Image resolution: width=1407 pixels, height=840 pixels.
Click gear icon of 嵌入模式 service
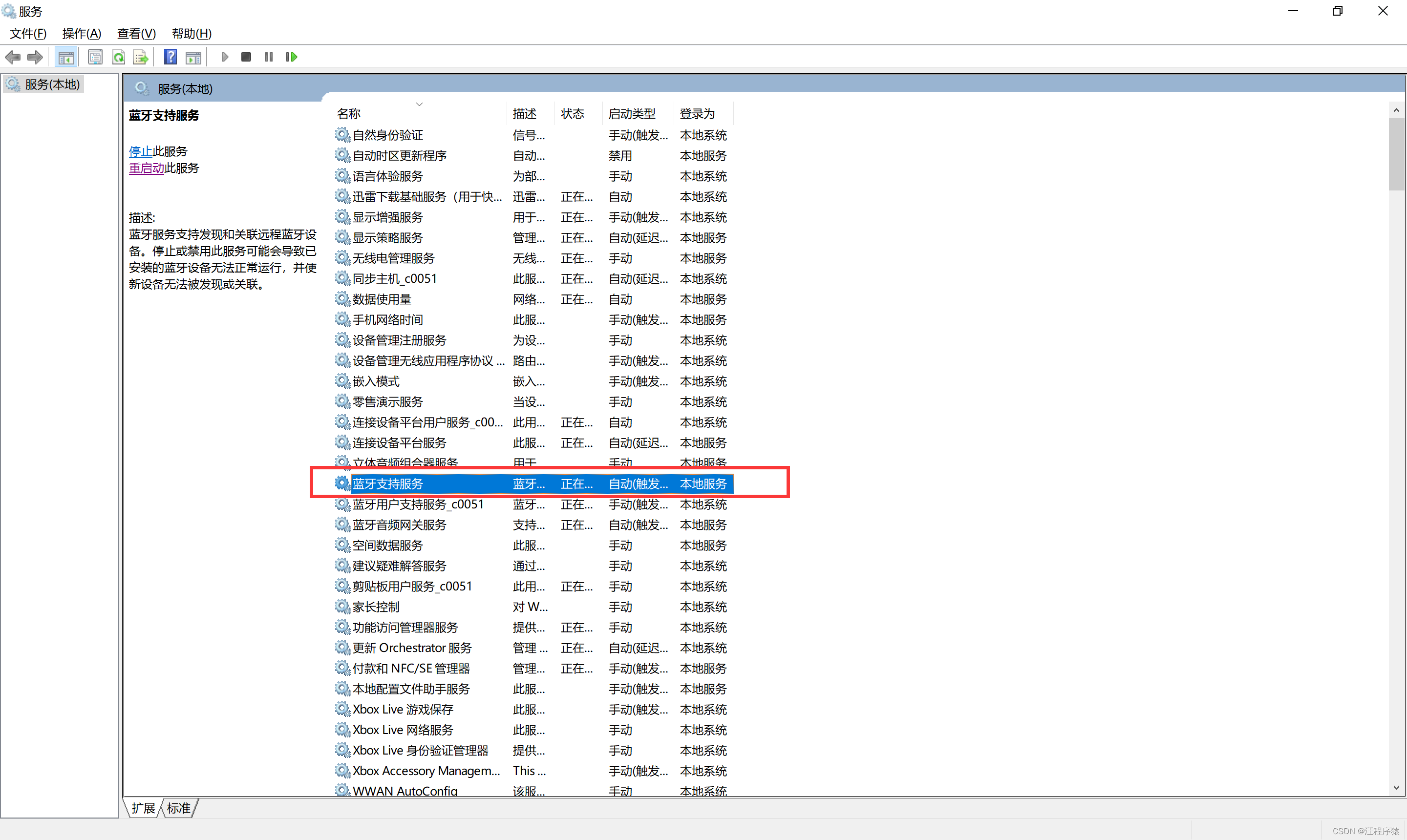click(342, 381)
